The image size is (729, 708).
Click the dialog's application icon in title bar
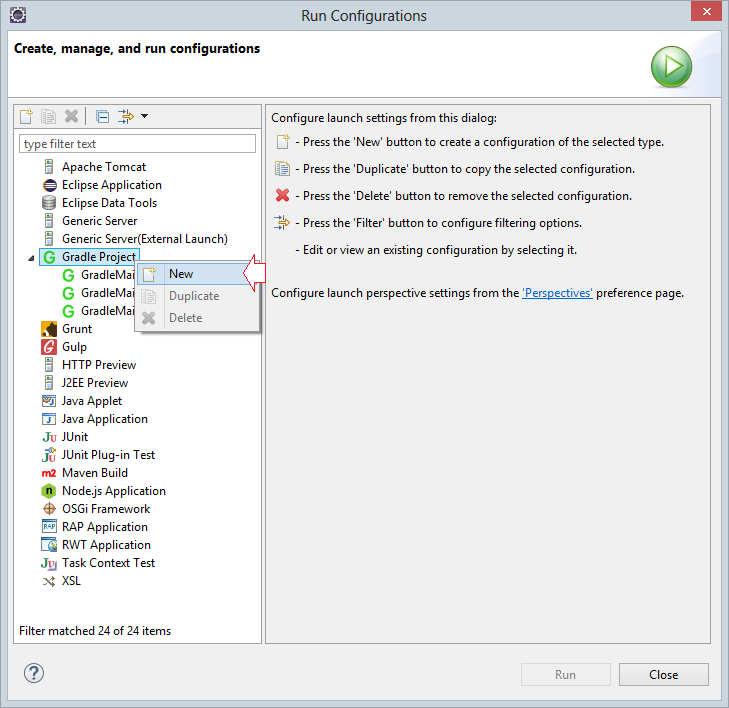(x=18, y=15)
